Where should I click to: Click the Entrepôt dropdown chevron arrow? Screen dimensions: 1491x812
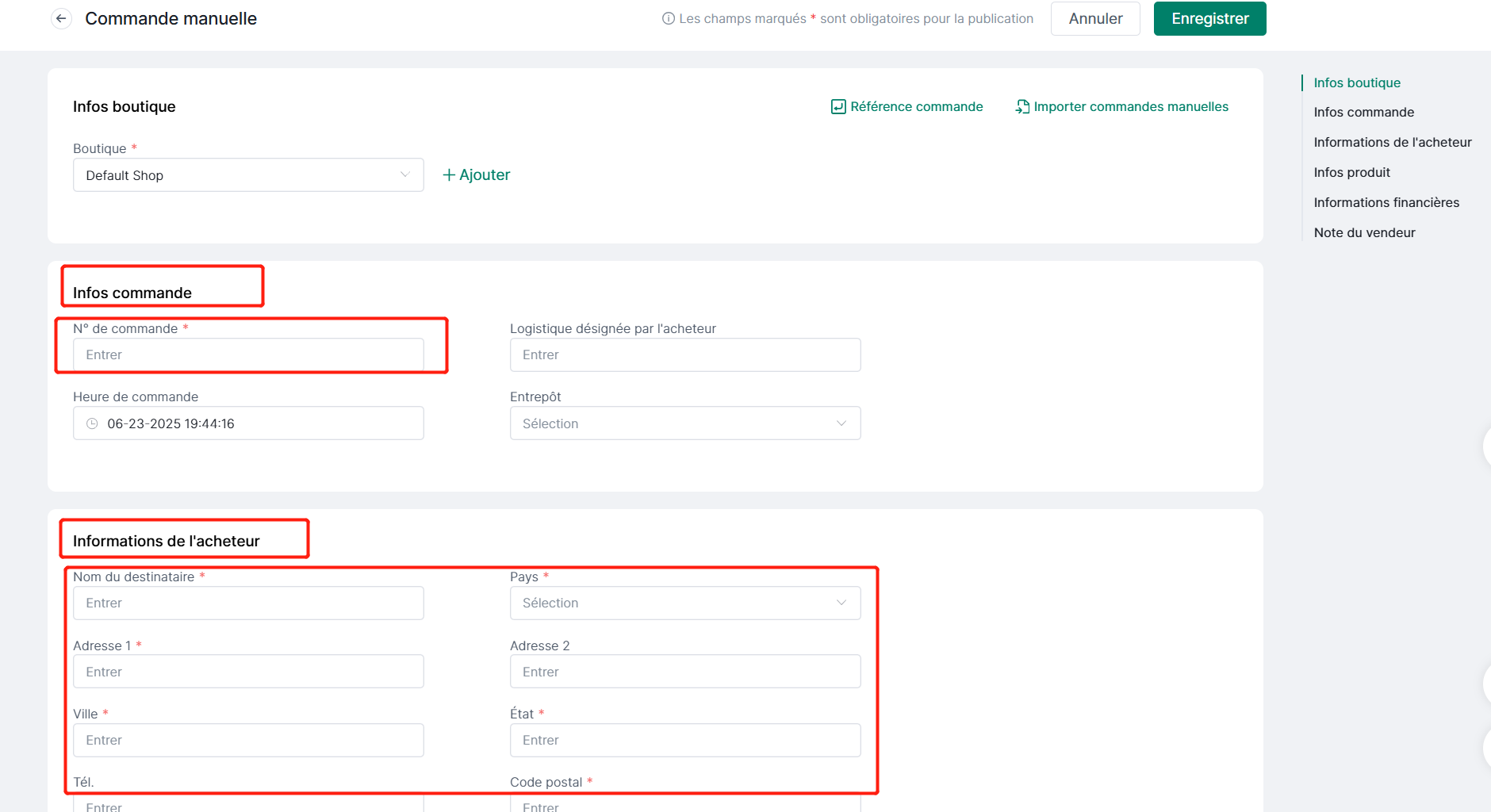coord(841,423)
